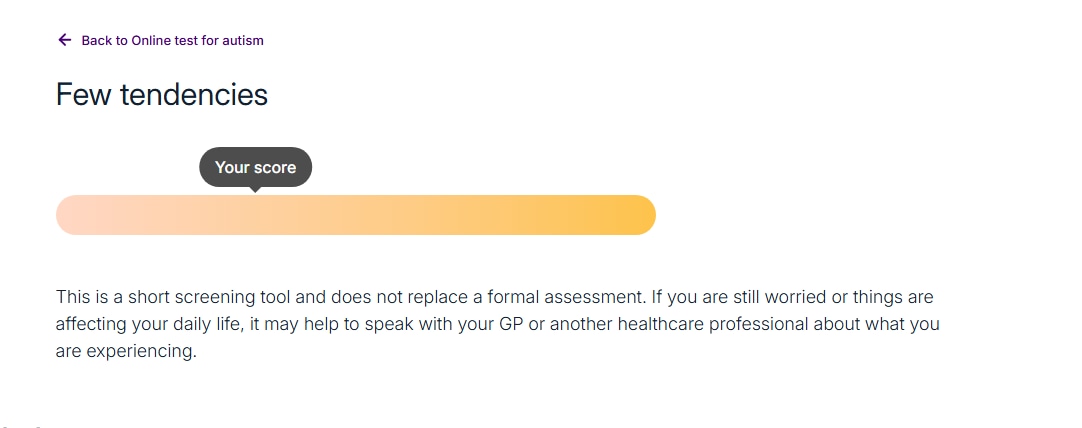
Task: Click the words 'Back to' beside the arrow
Action: click(x=104, y=41)
